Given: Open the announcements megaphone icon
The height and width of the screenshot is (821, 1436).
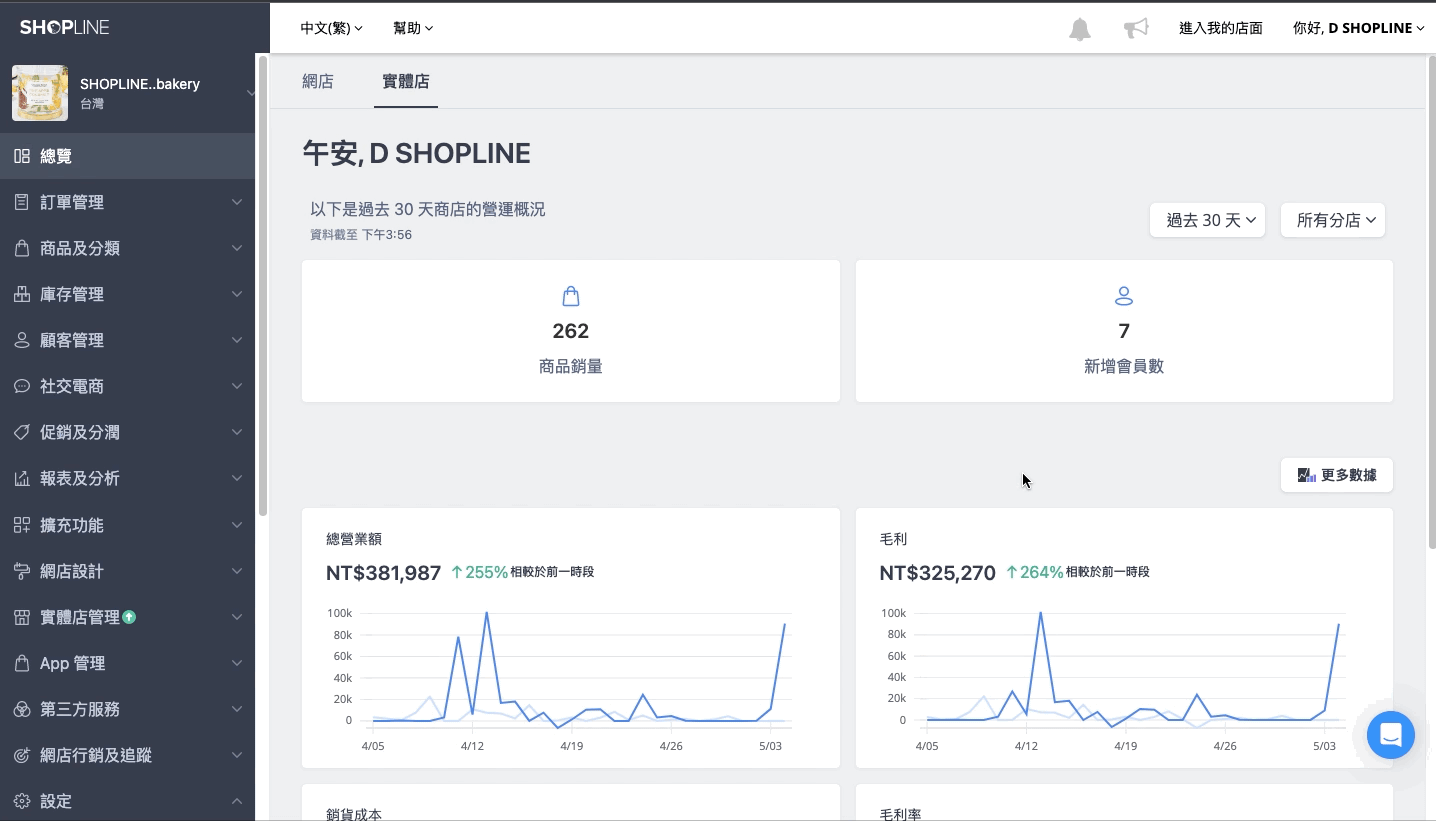Looking at the screenshot, I should click(x=1136, y=29).
